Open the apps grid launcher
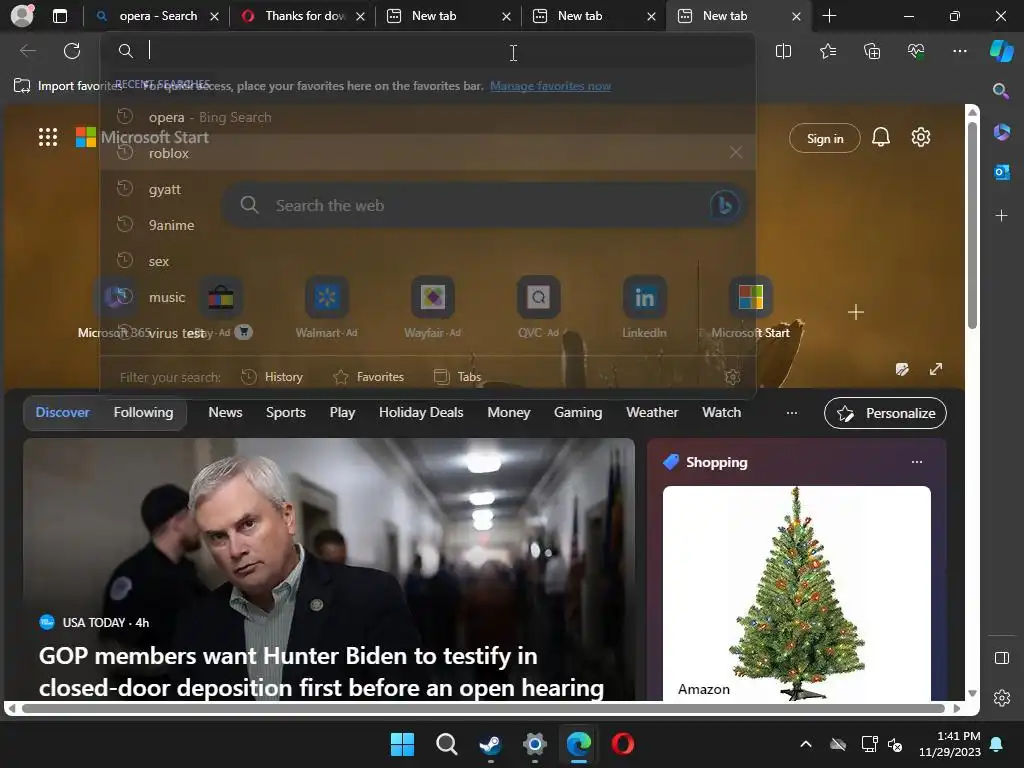The width and height of the screenshot is (1024, 768). [48, 137]
